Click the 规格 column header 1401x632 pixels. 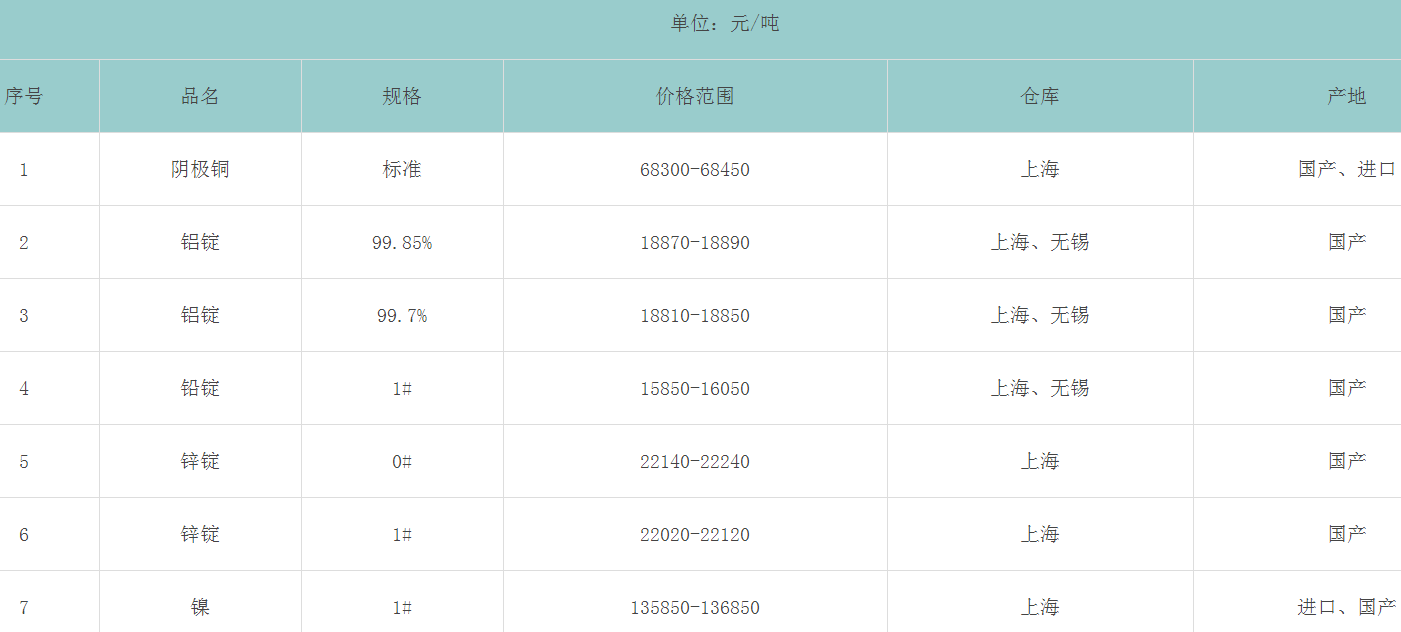click(402, 96)
